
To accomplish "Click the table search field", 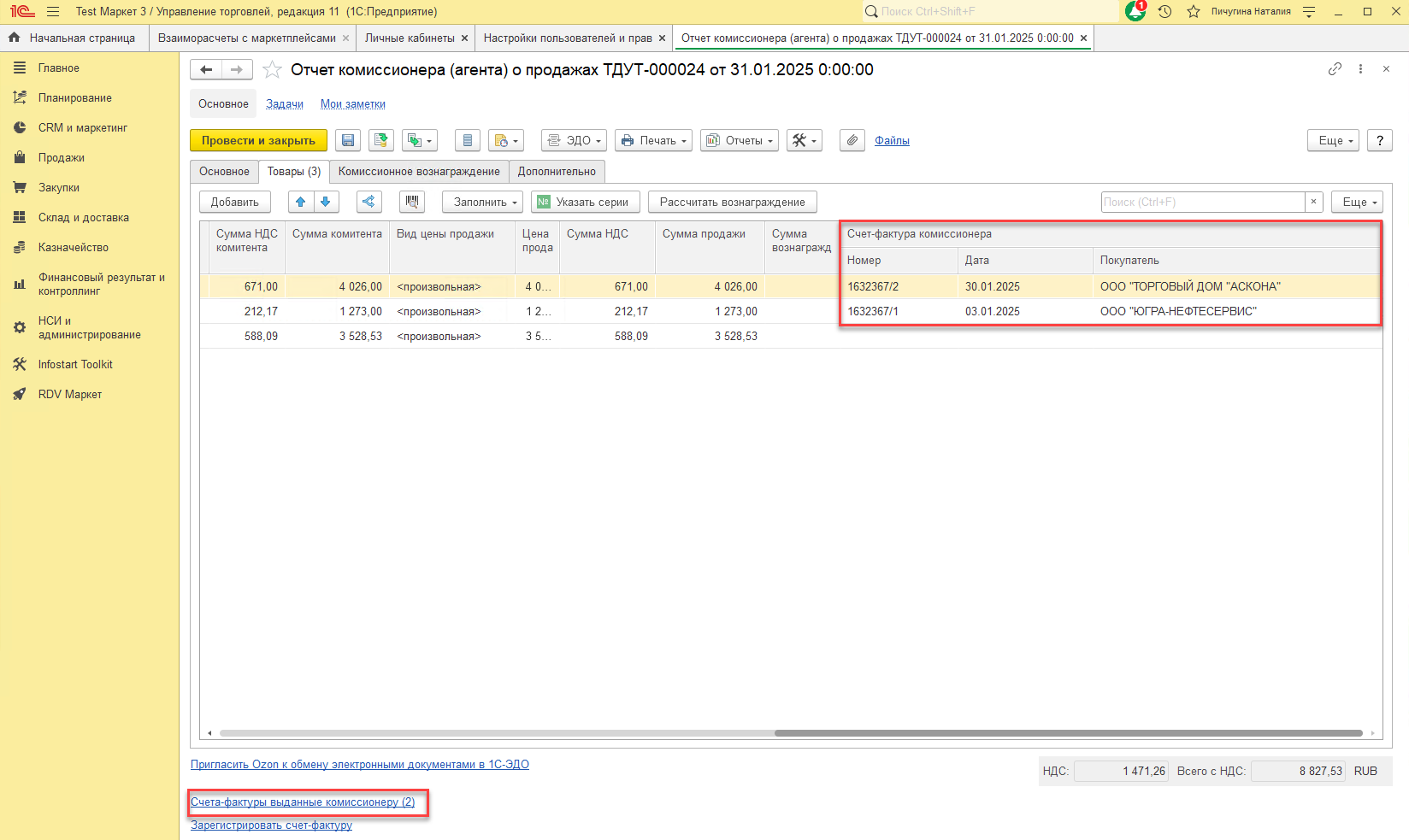I will (x=1202, y=202).
